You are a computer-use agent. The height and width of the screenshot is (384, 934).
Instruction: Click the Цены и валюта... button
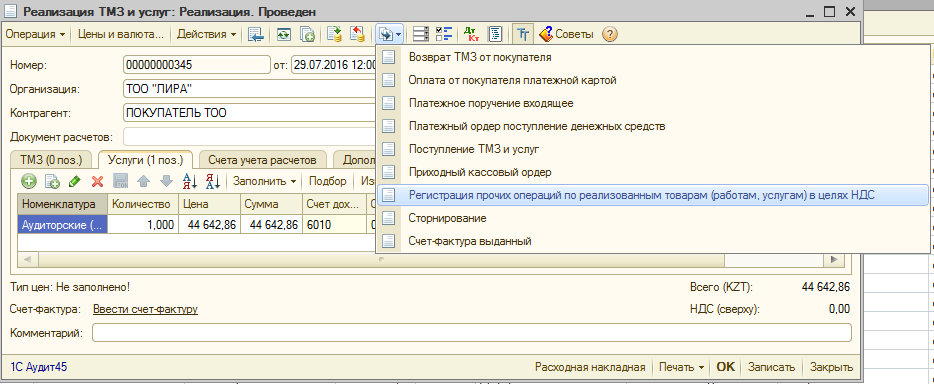point(121,34)
